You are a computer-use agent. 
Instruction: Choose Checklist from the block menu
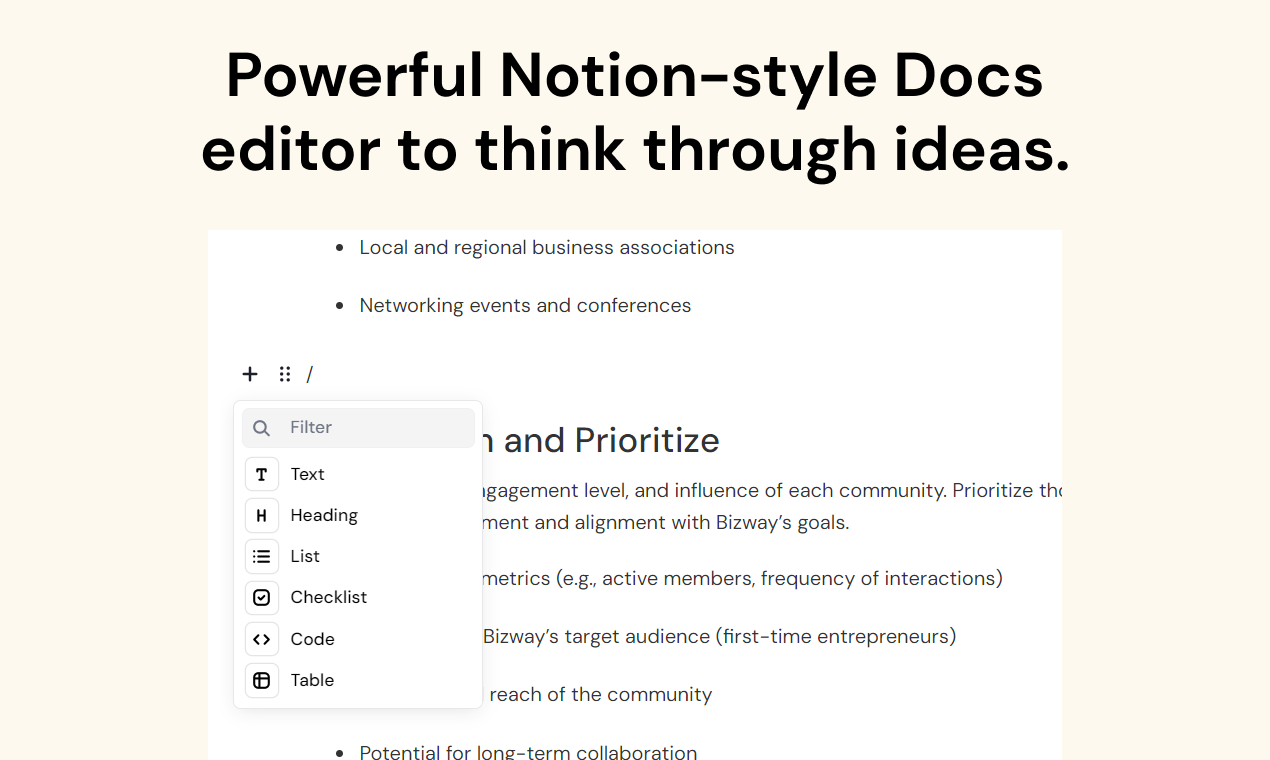tap(358, 597)
